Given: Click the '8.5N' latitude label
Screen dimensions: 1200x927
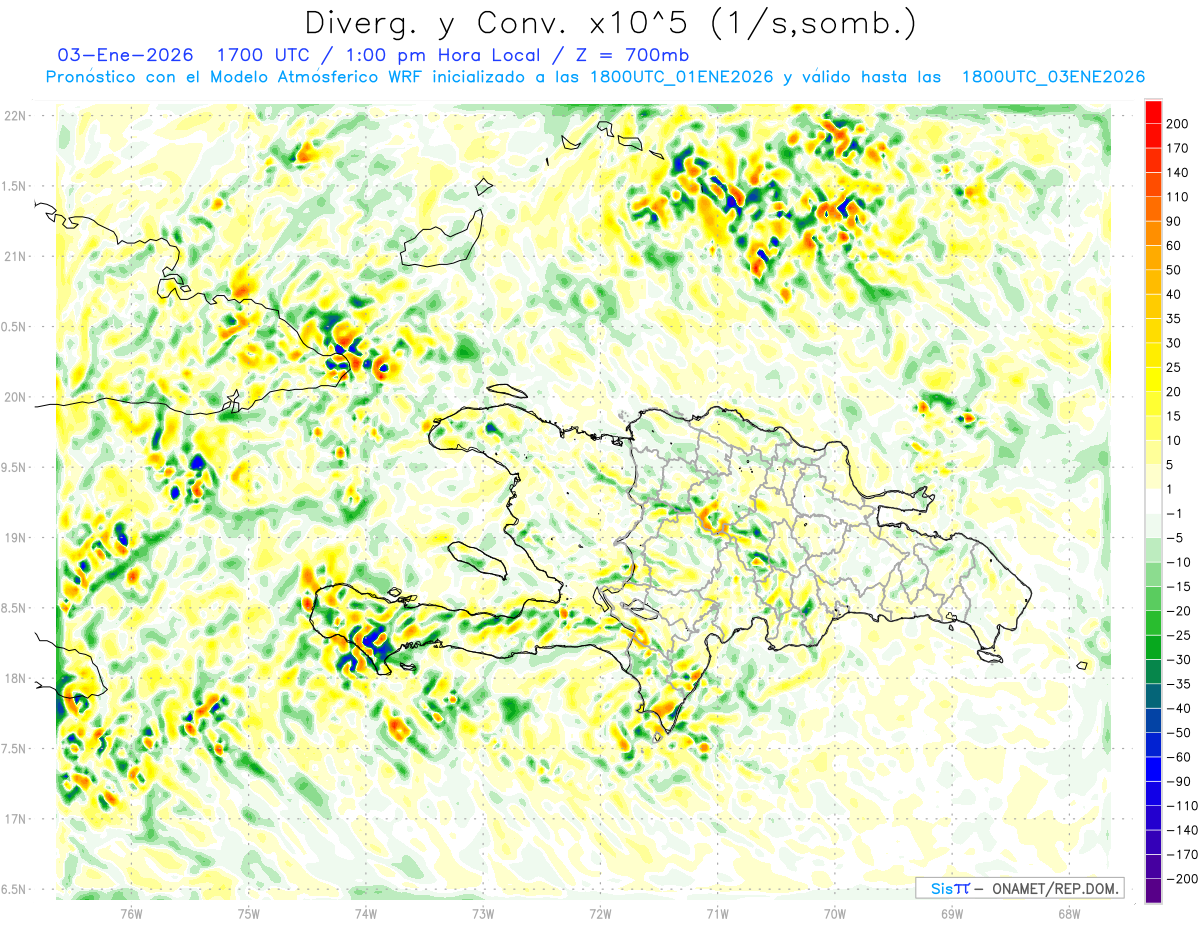Looking at the screenshot, I should (x=15, y=608).
